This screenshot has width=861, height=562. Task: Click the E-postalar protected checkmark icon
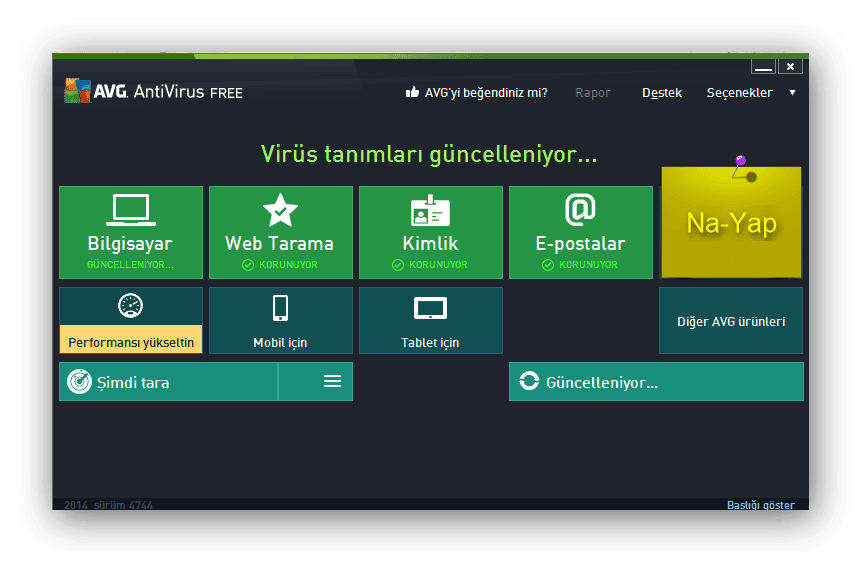(548, 265)
